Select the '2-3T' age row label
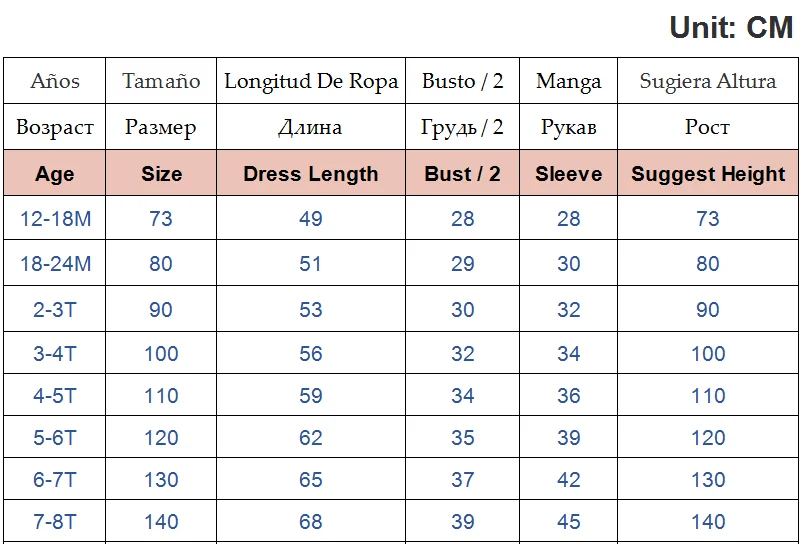 pos(55,310)
